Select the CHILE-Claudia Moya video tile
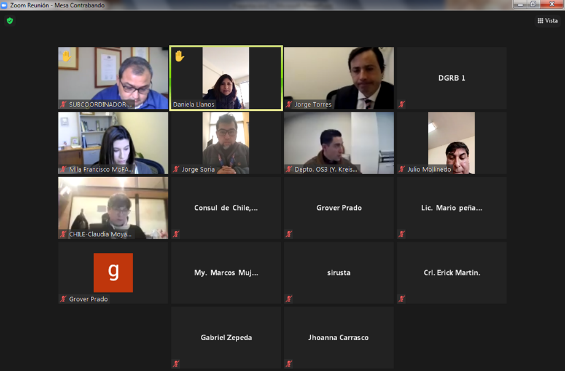 (113, 208)
